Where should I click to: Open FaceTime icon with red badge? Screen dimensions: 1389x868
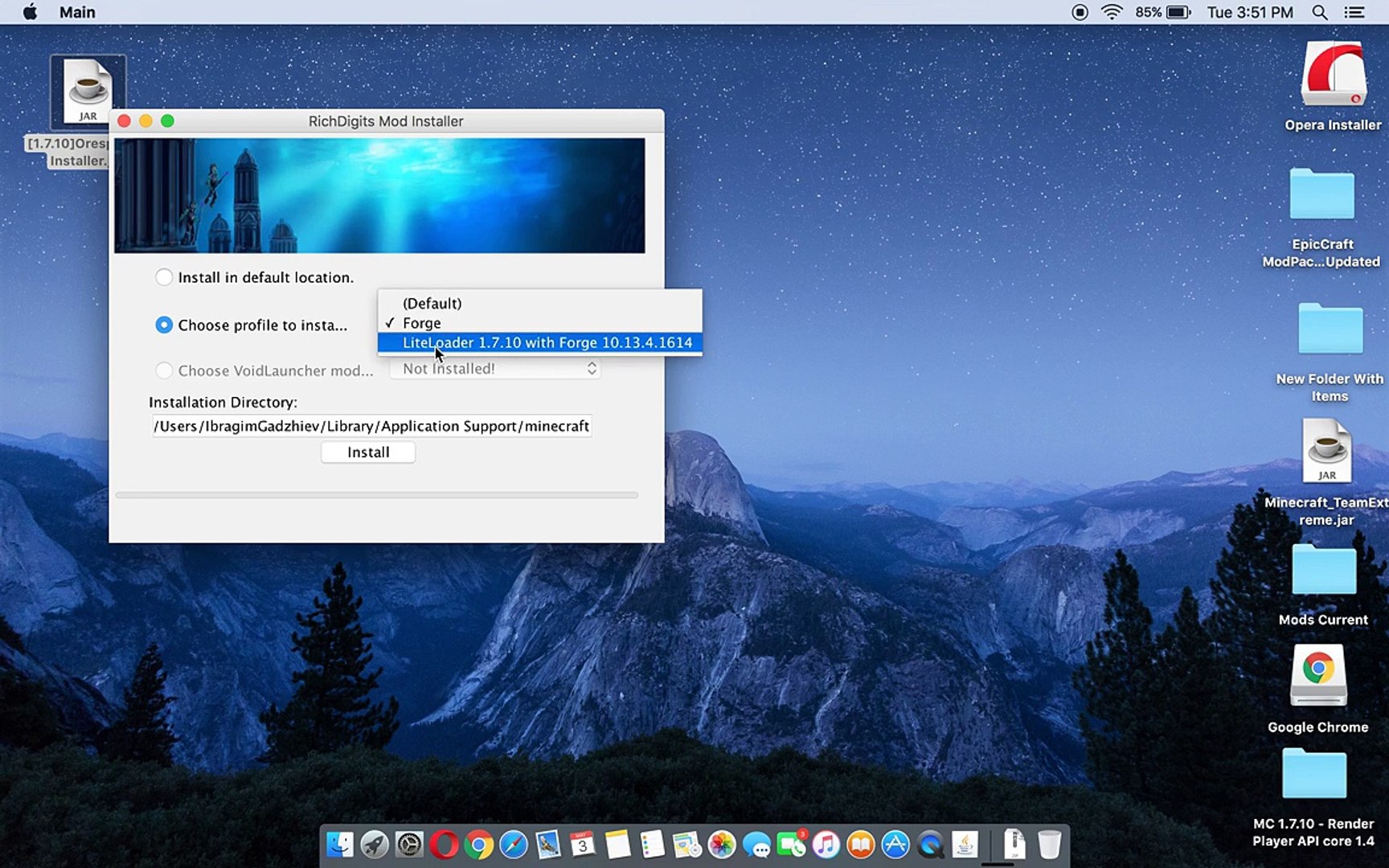791,845
